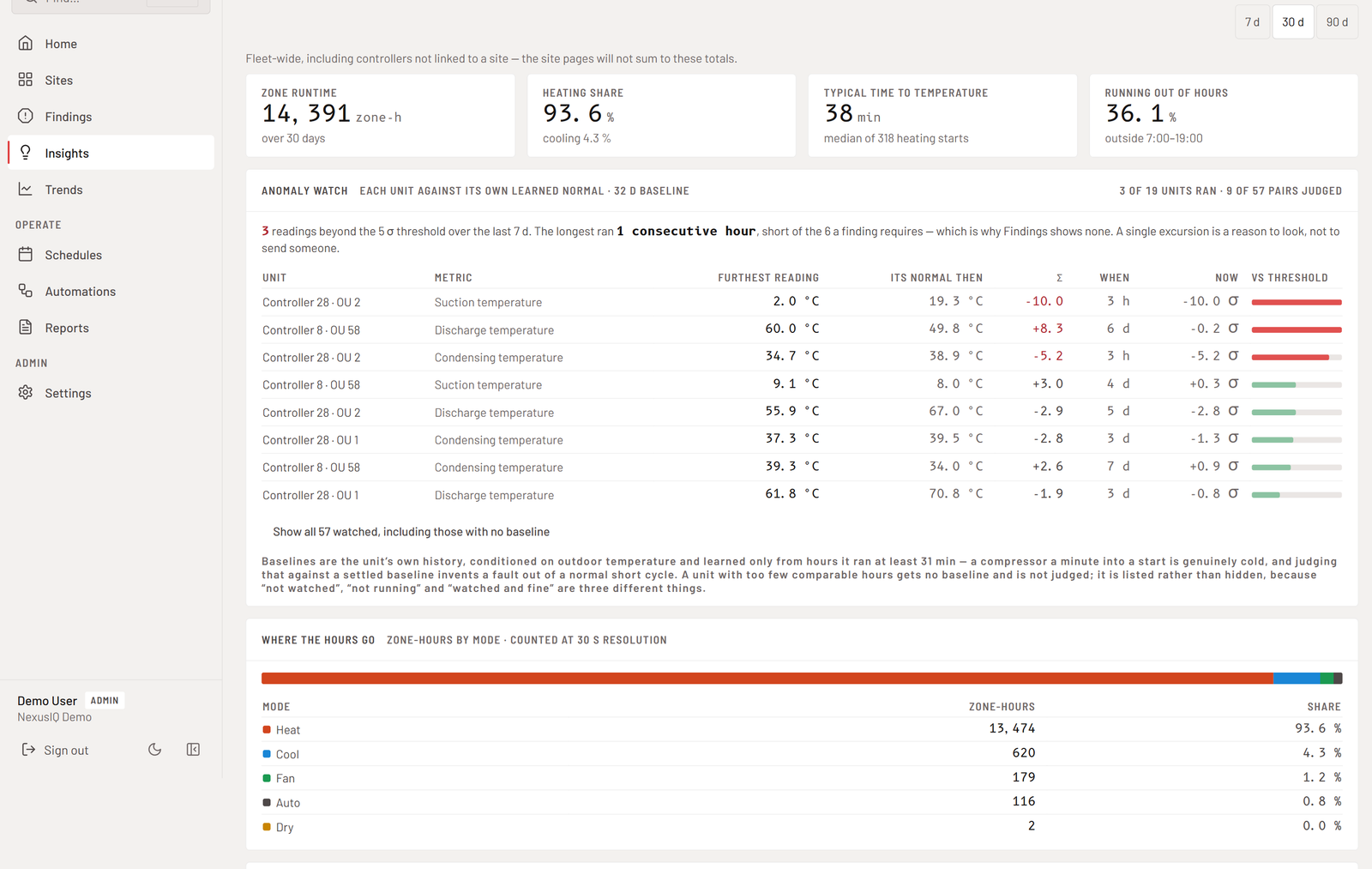The image size is (1372, 869).
Task: Click the Home house icon
Action: (x=26, y=43)
